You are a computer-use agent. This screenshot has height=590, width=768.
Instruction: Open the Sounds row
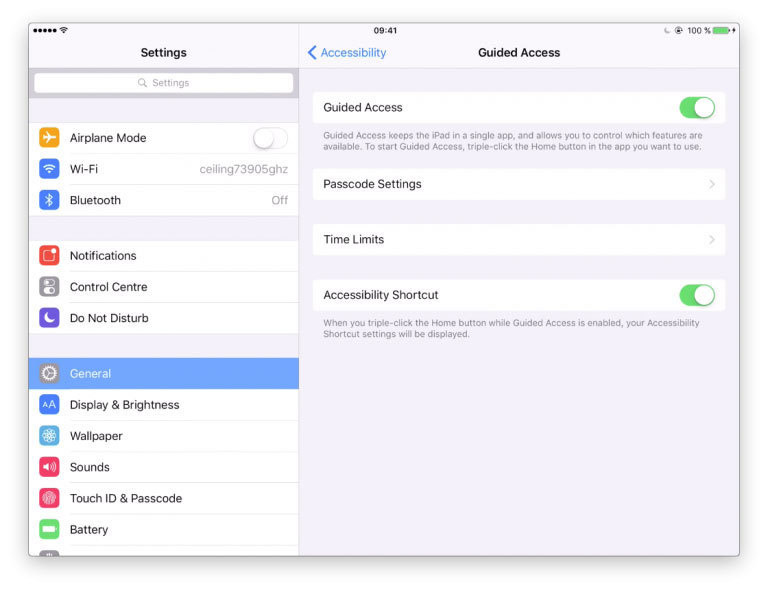164,467
